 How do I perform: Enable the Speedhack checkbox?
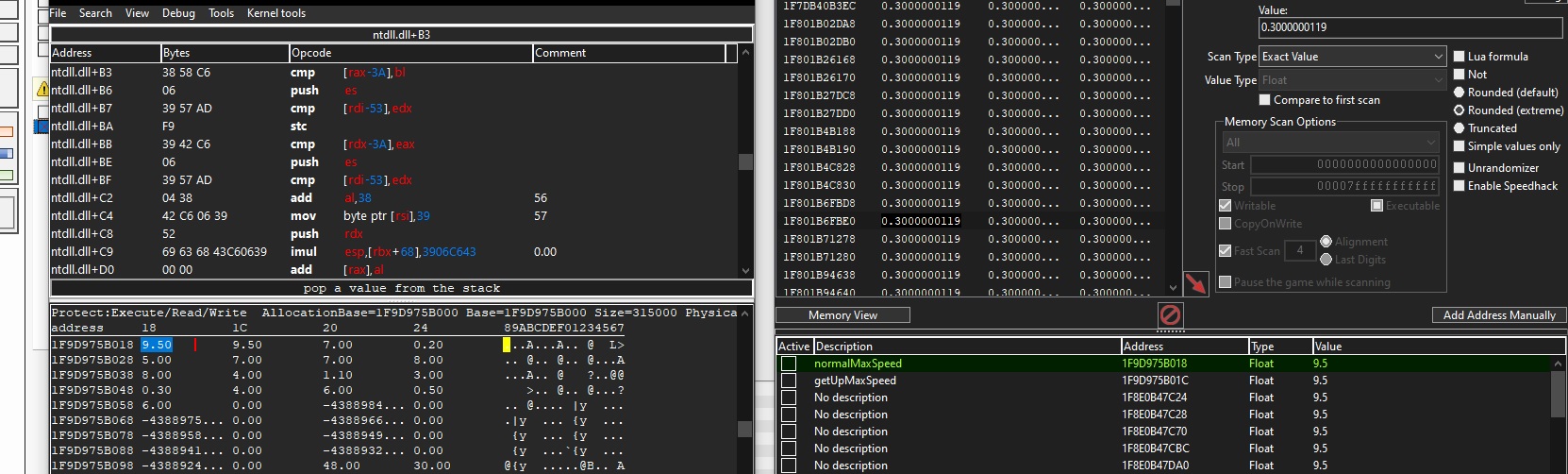[x=1460, y=186]
